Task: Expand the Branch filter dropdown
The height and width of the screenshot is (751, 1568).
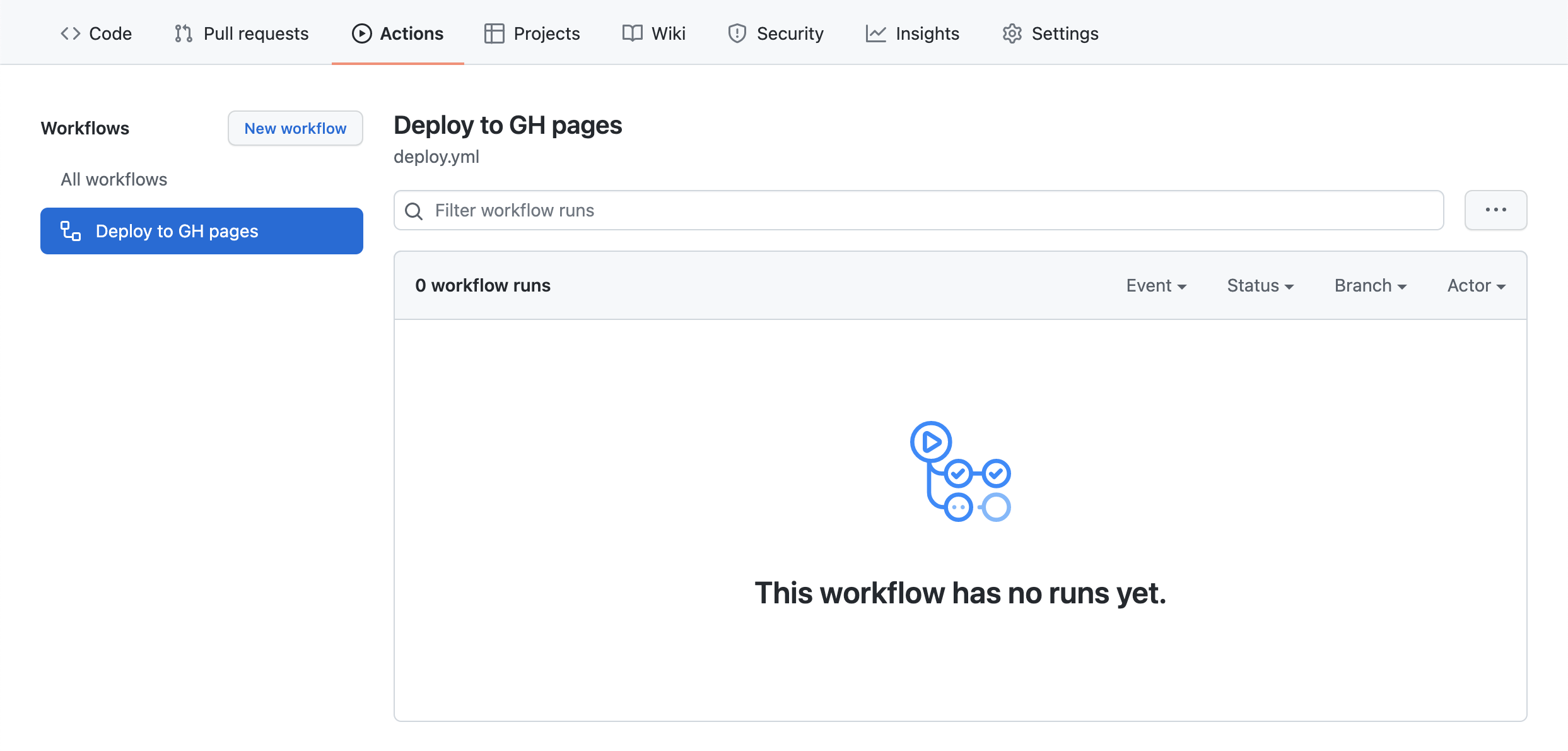Action: click(1370, 286)
